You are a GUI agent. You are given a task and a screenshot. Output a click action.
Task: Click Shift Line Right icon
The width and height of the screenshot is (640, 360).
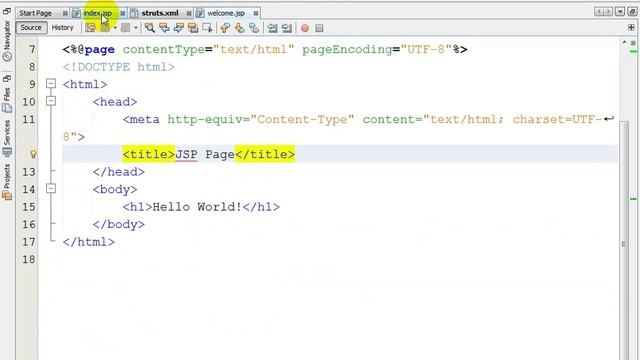pyautogui.click(x=287, y=28)
